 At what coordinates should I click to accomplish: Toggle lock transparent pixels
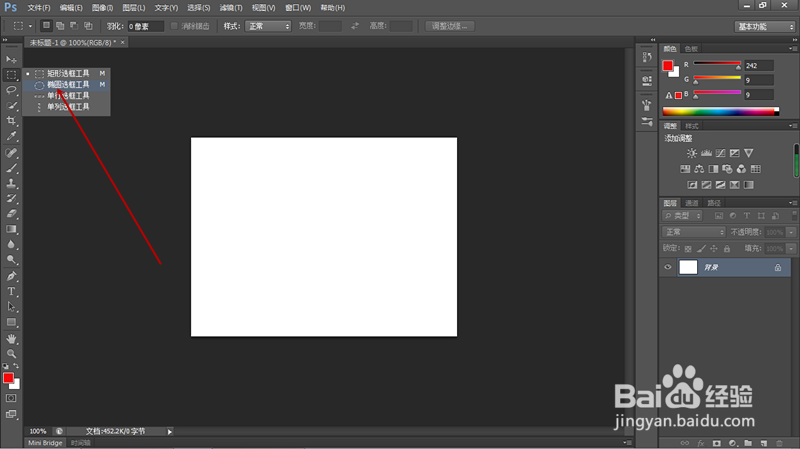point(688,248)
